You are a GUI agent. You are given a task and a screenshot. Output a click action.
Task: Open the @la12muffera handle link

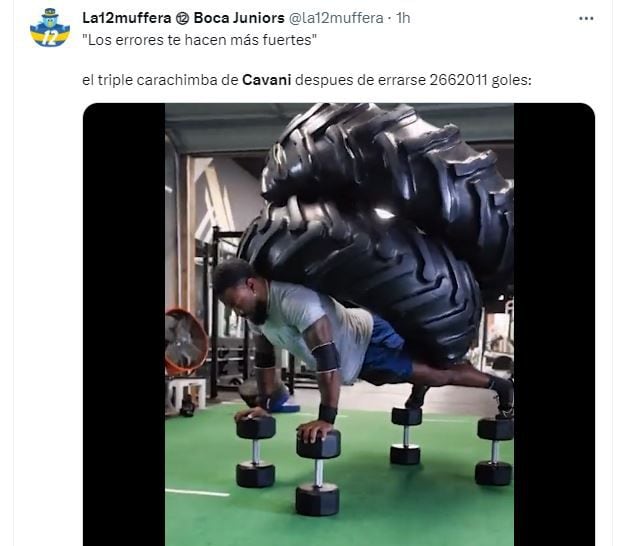[x=336, y=18]
